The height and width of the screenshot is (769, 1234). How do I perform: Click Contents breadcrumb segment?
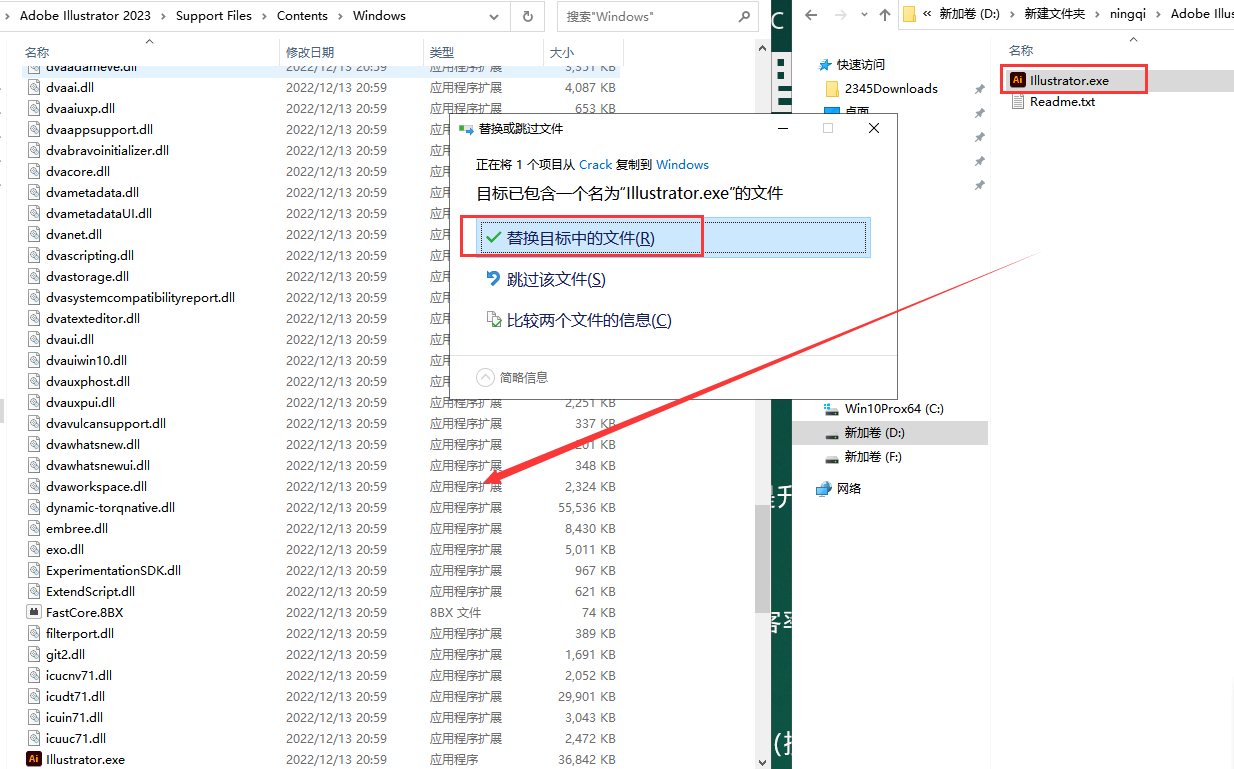pyautogui.click(x=302, y=16)
